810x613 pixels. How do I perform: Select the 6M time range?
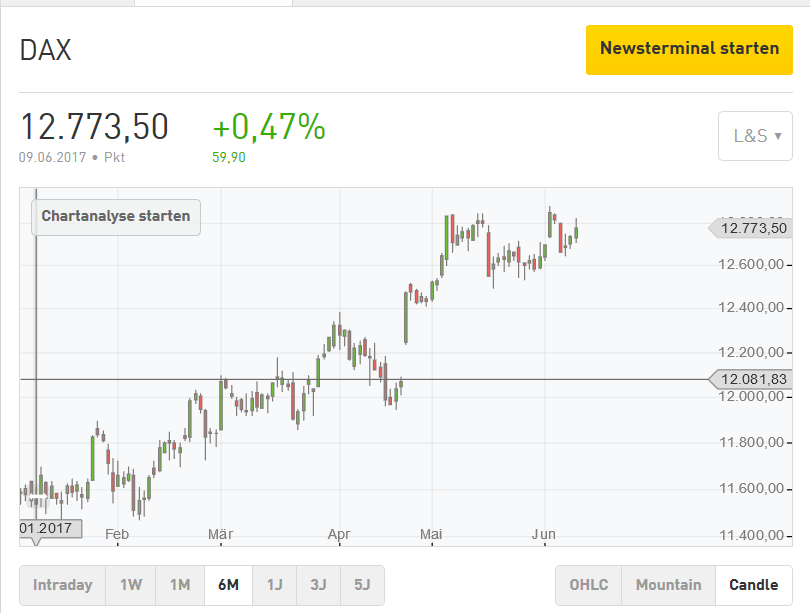click(228, 585)
